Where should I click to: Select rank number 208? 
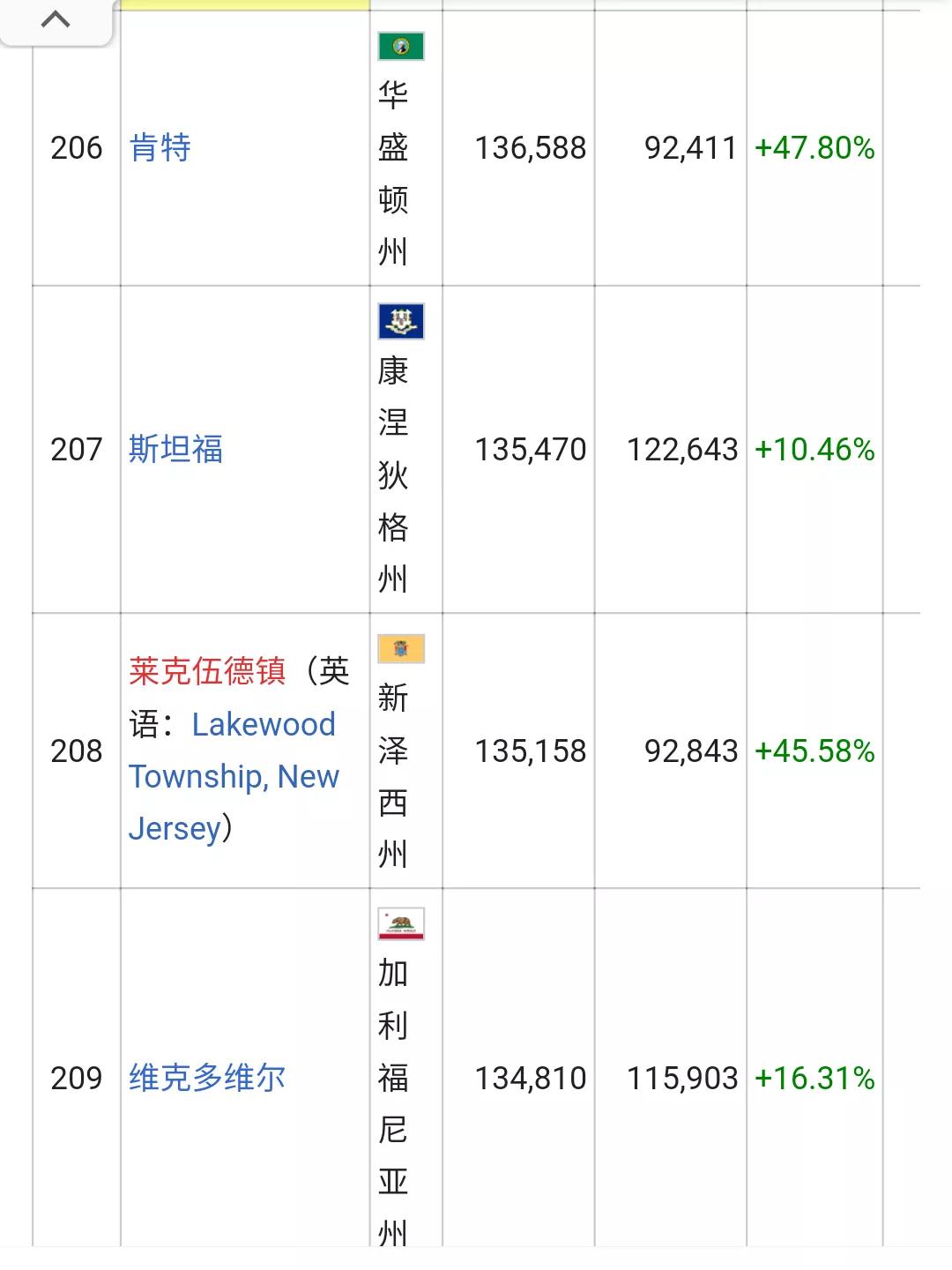click(77, 751)
